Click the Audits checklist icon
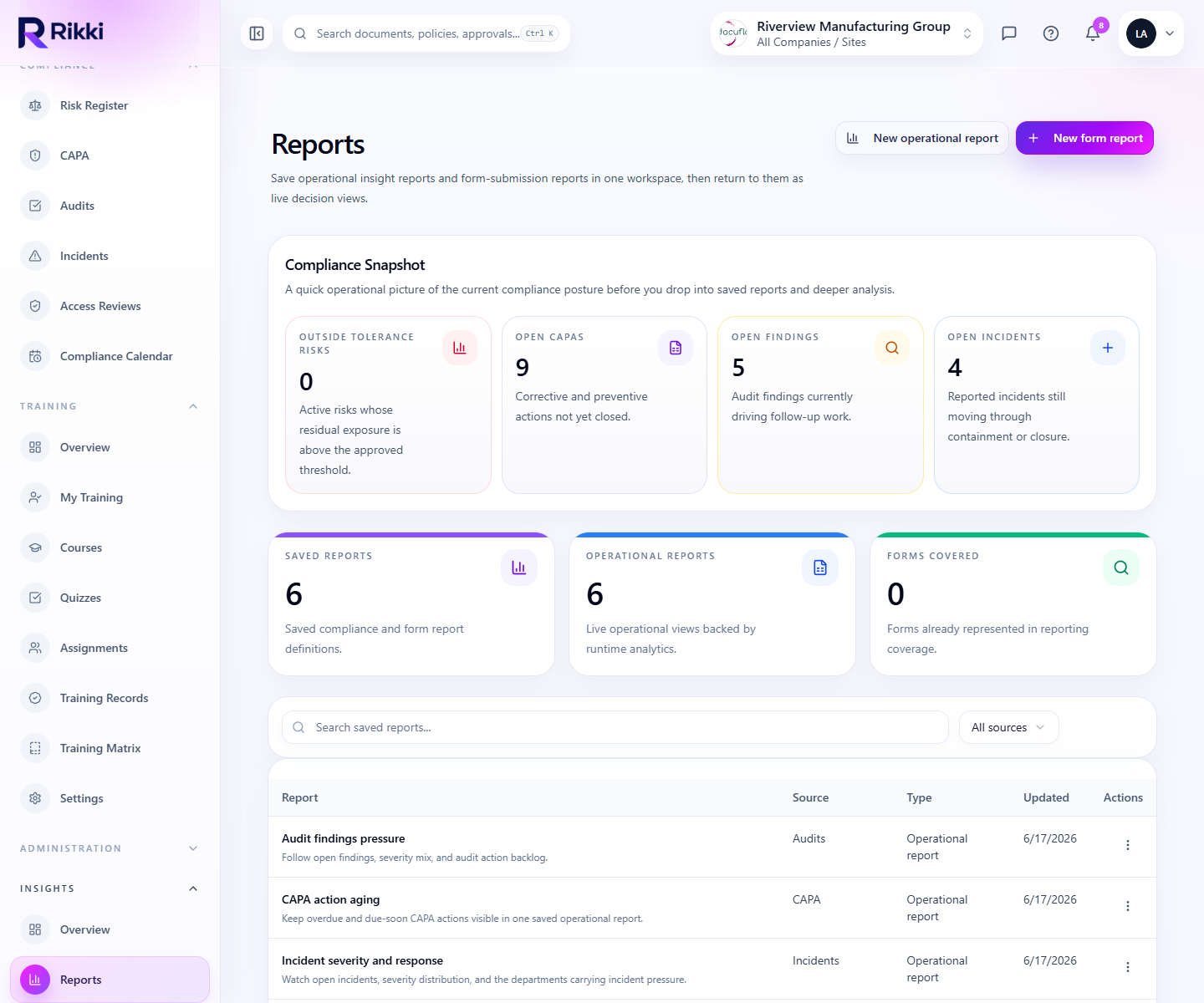This screenshot has height=1003, width=1204. [x=35, y=206]
